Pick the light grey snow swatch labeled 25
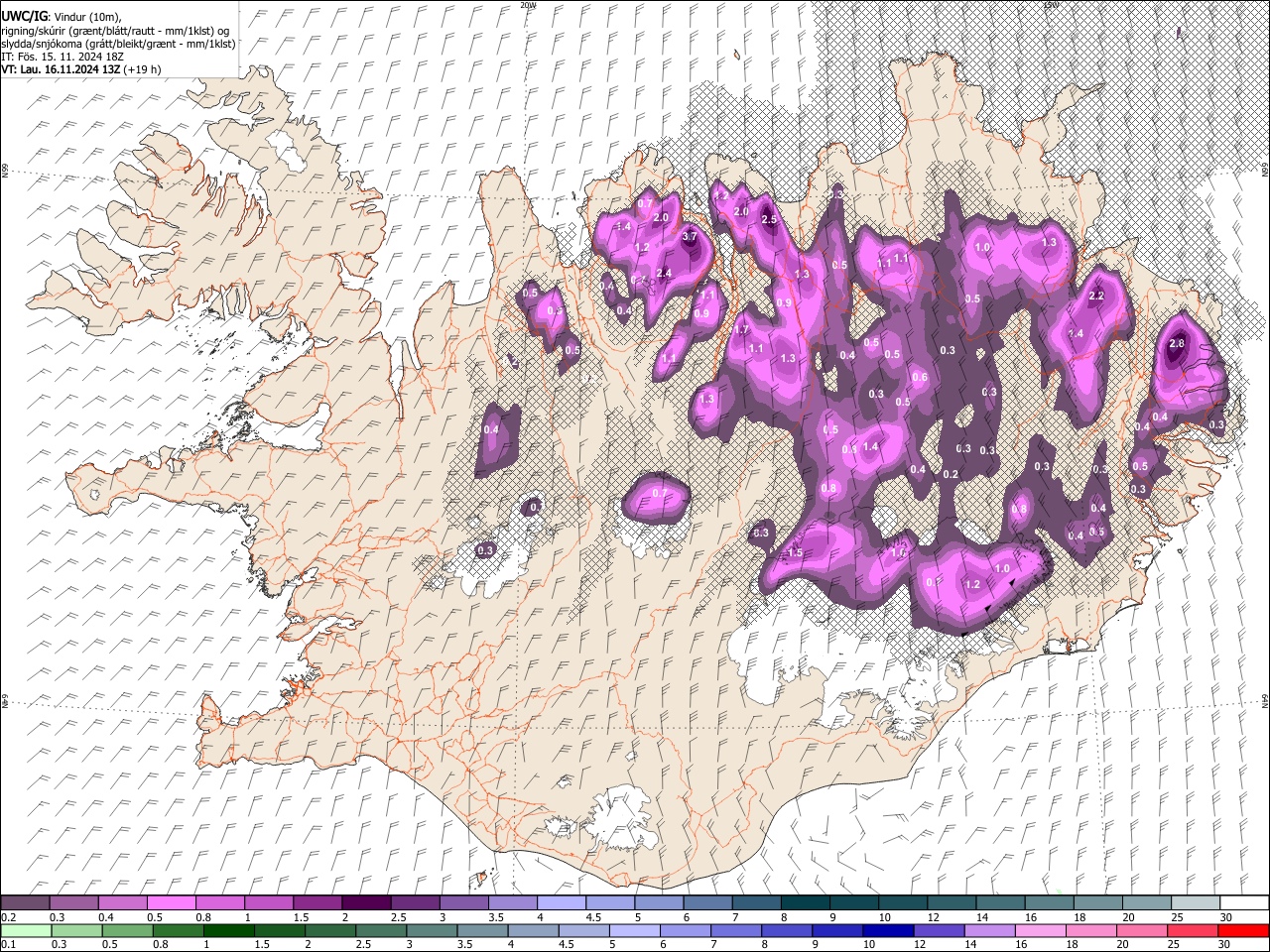The width and height of the screenshot is (1270, 952). [x=1195, y=903]
